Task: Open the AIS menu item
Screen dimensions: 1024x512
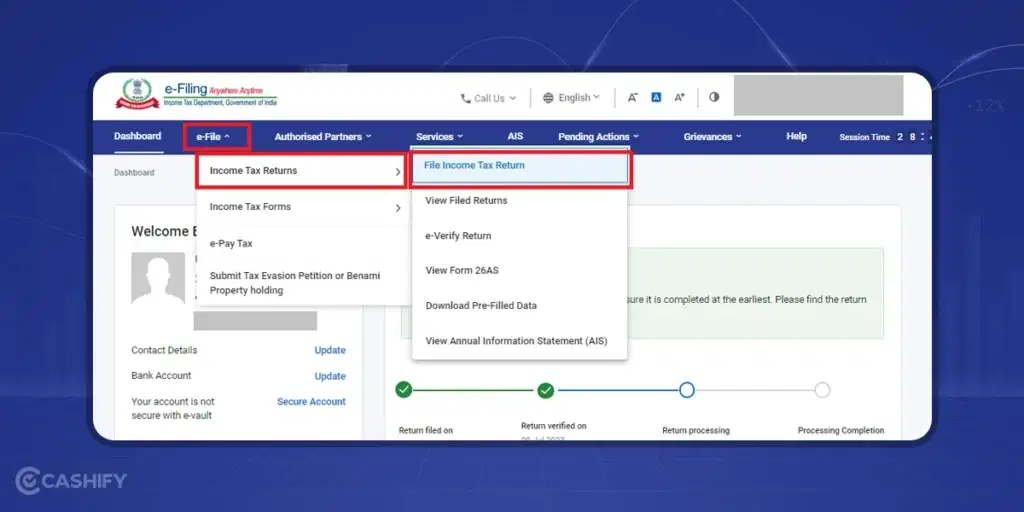Action: [x=515, y=136]
